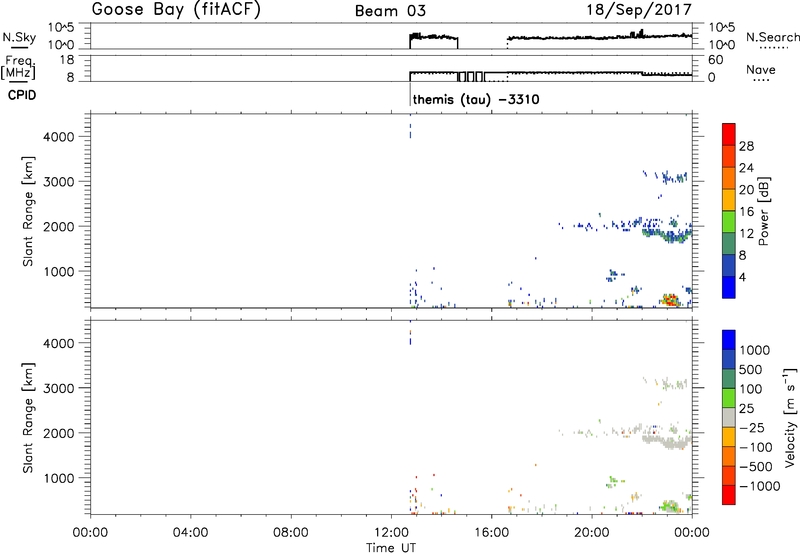Pick the gray segment of velocity colorbar
The image size is (800, 554).
729,417
